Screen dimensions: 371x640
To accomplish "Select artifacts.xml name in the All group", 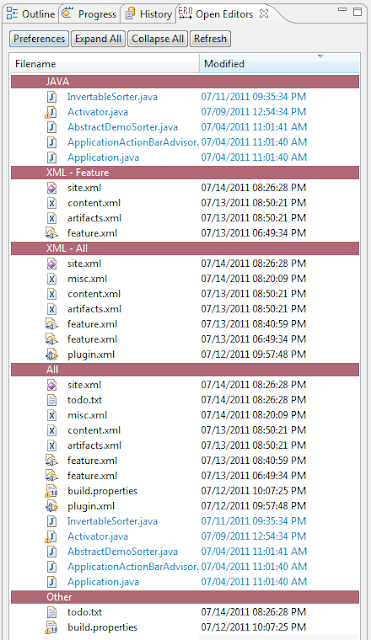I will pyautogui.click(x=95, y=445).
